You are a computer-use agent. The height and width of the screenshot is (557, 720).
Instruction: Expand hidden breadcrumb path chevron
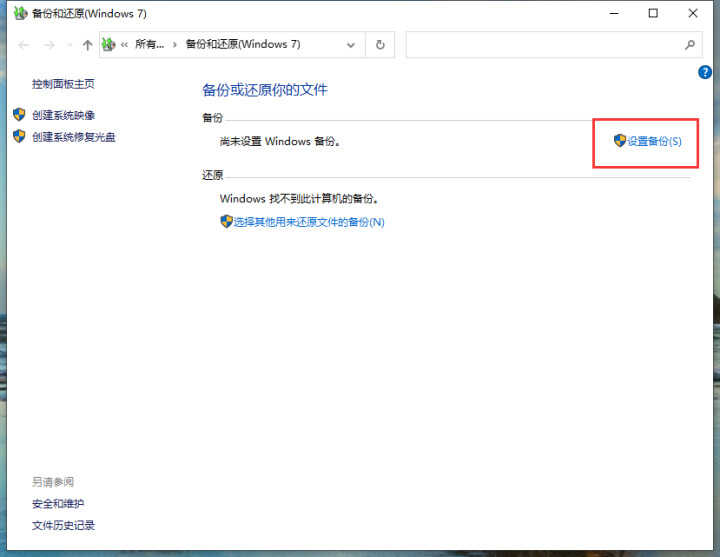[x=124, y=45]
